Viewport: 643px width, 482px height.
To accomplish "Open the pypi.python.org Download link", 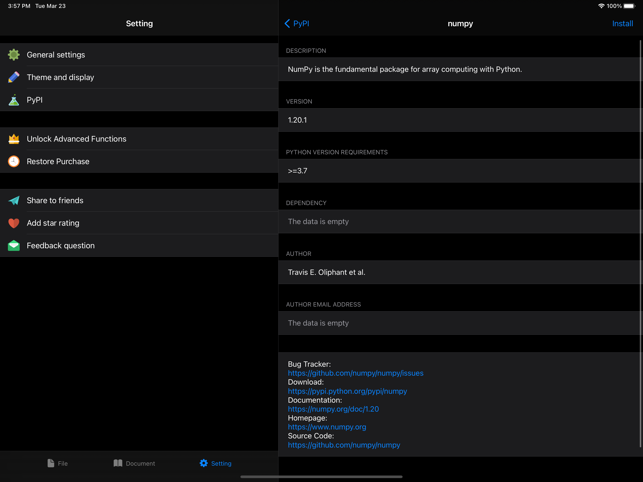I will 347,391.
